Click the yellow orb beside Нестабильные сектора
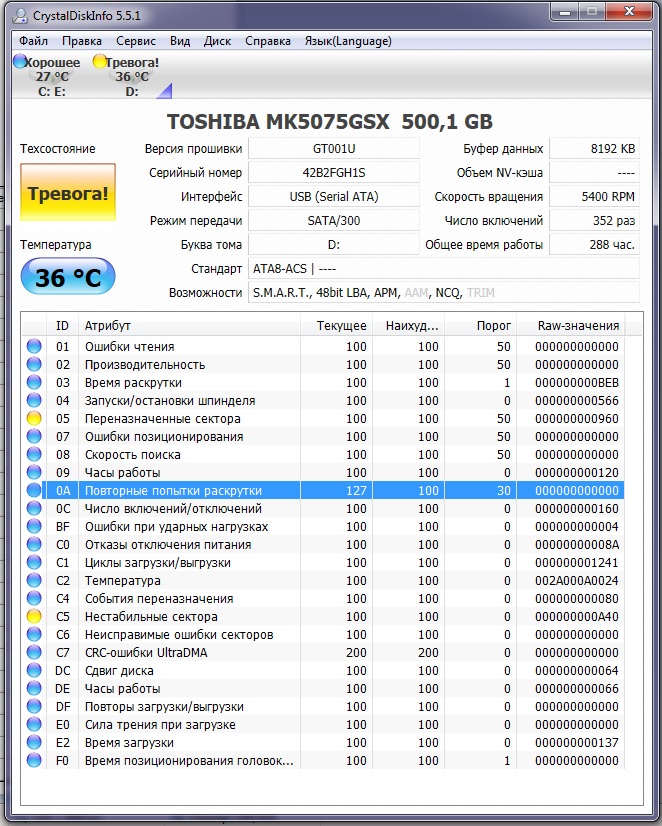The height and width of the screenshot is (826, 662). tap(34, 617)
